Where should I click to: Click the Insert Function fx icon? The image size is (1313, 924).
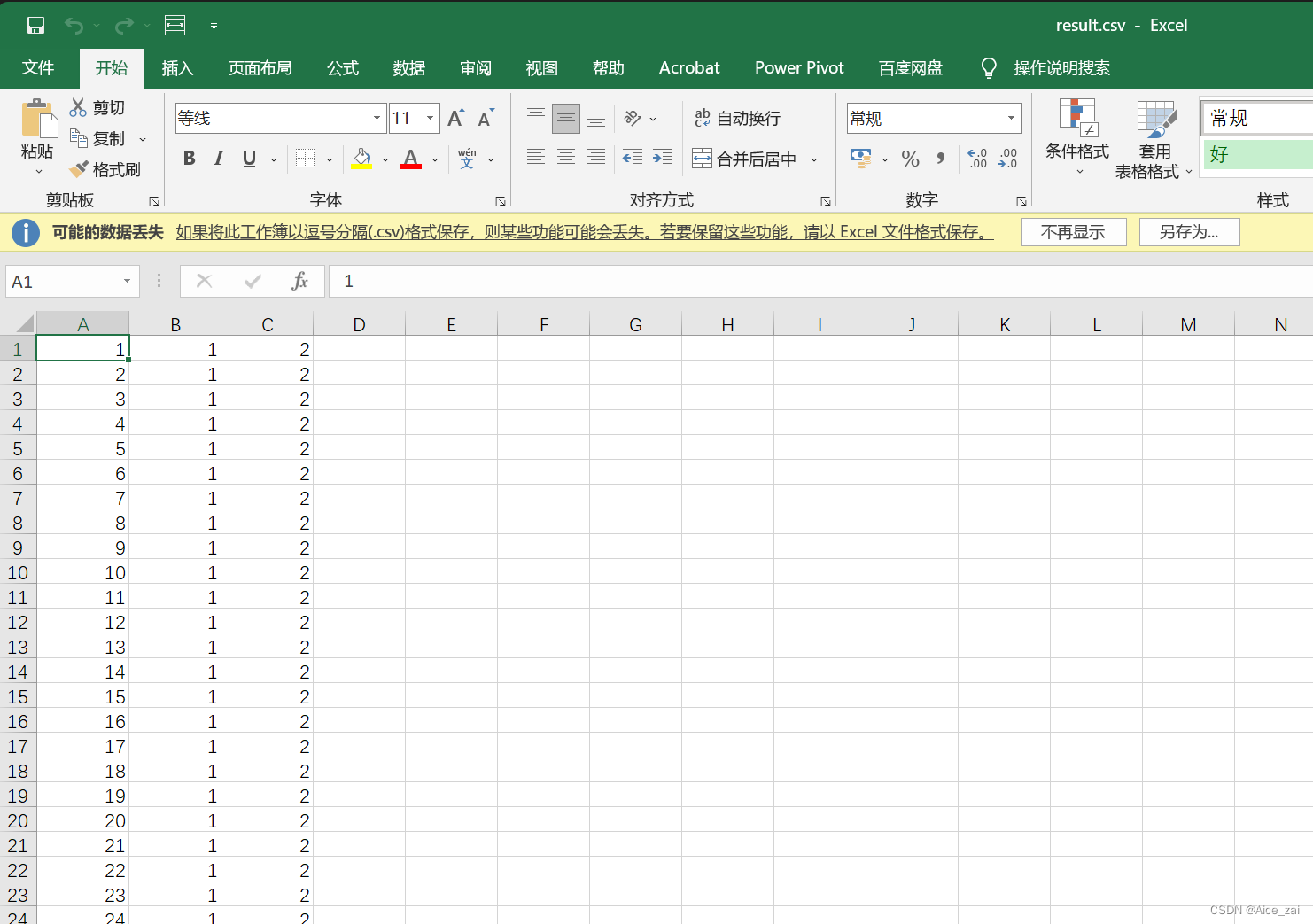click(x=299, y=281)
